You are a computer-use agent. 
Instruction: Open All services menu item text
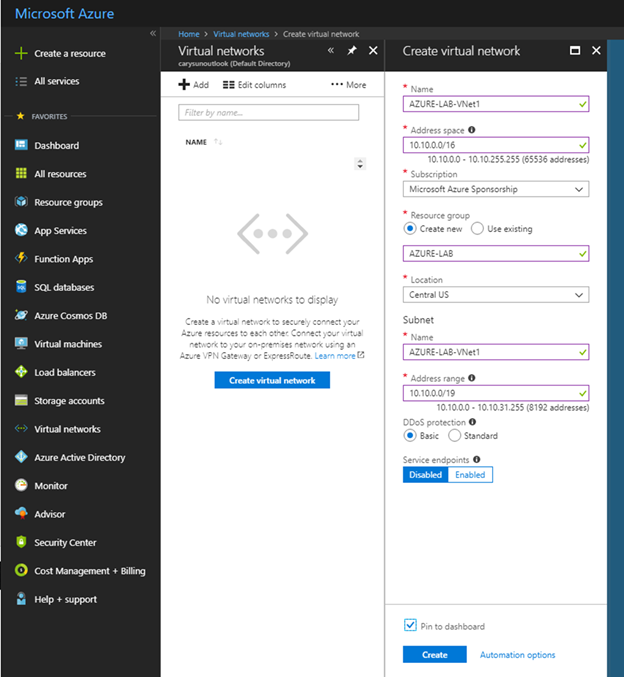click(57, 81)
